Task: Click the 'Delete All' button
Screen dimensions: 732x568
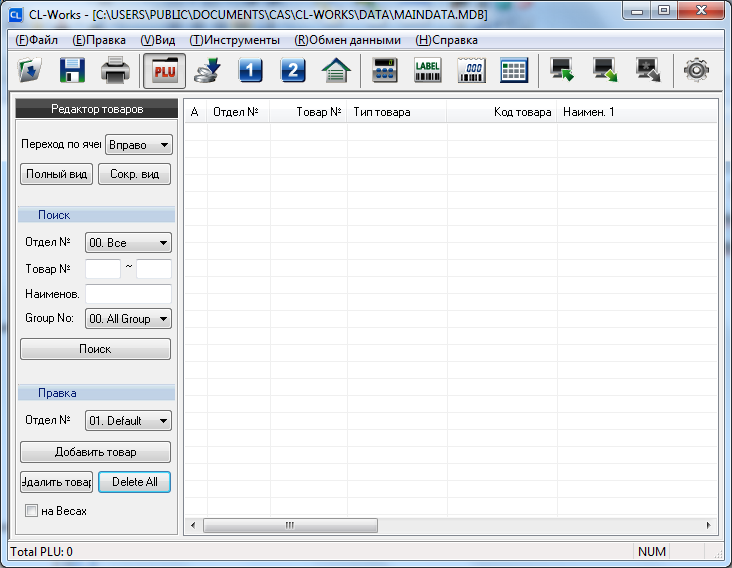Action: point(134,482)
